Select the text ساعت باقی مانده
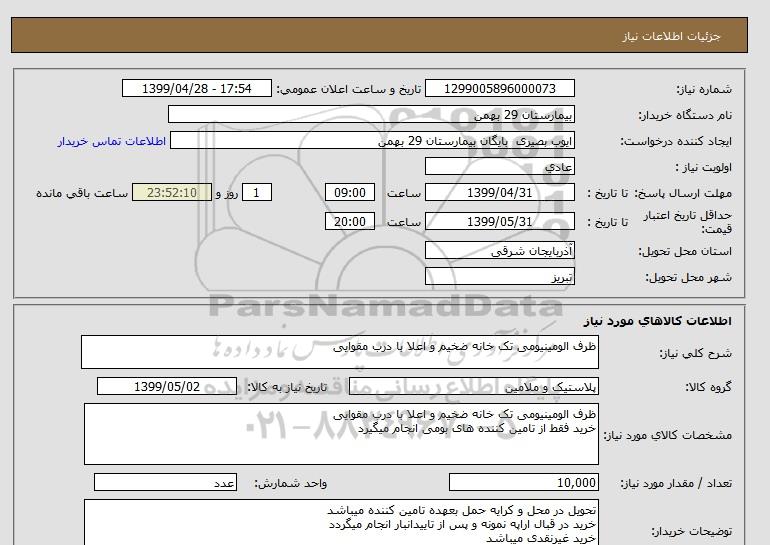 pos(82,193)
